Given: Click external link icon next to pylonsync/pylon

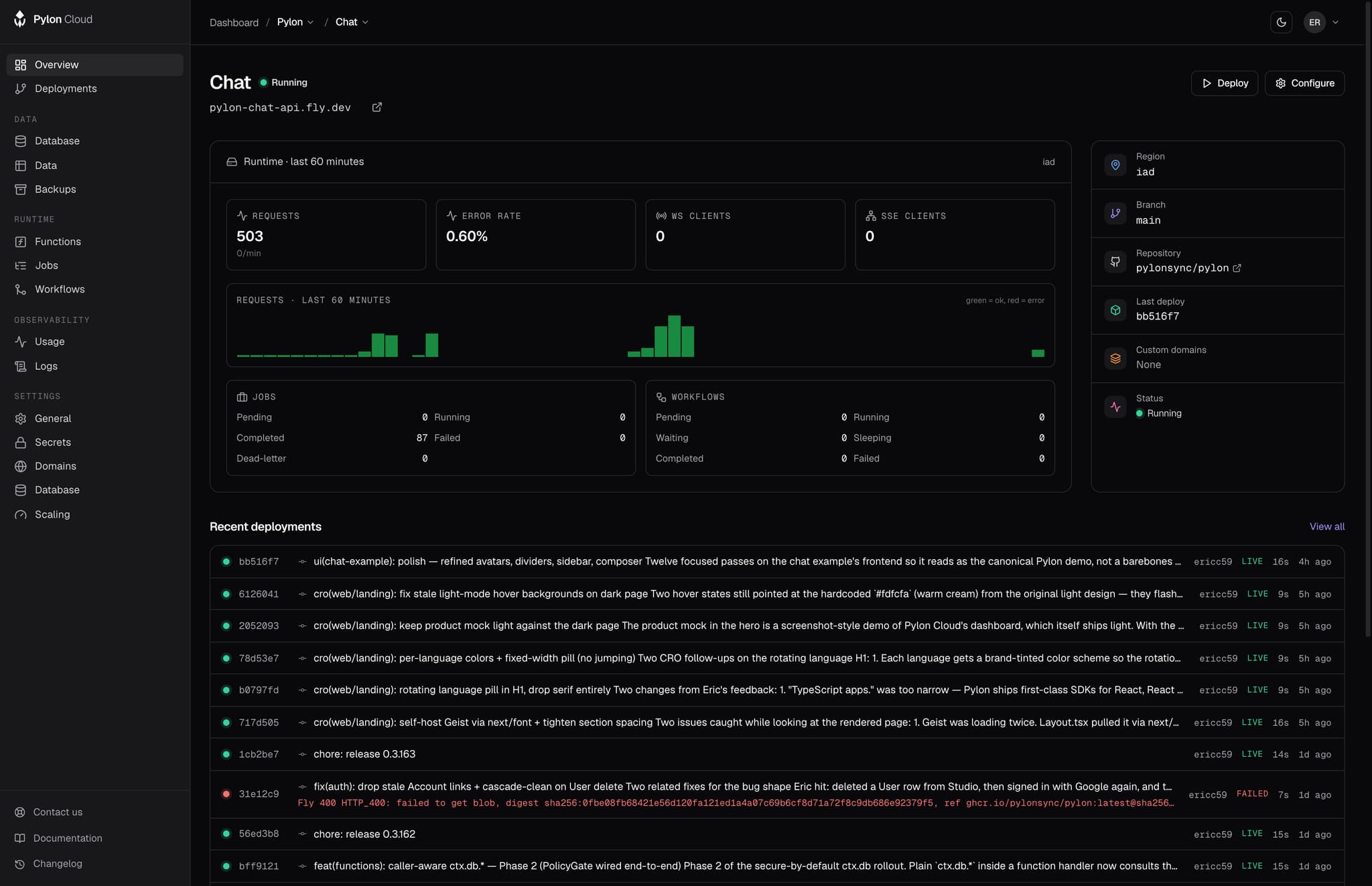Looking at the screenshot, I should click(x=1237, y=268).
